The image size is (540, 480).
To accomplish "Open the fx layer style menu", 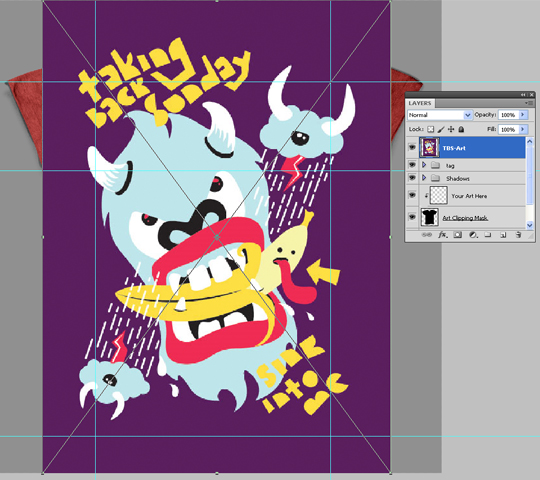I will click(442, 235).
